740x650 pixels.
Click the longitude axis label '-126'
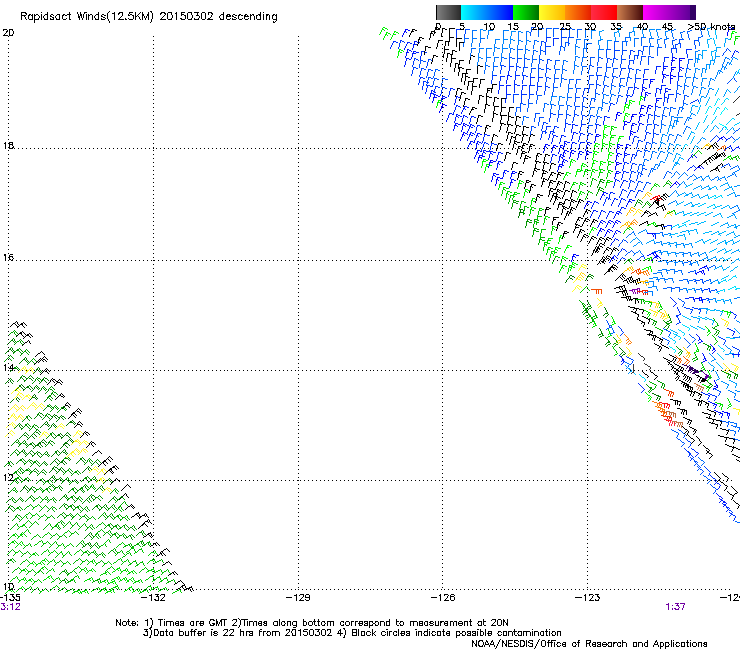(443, 598)
